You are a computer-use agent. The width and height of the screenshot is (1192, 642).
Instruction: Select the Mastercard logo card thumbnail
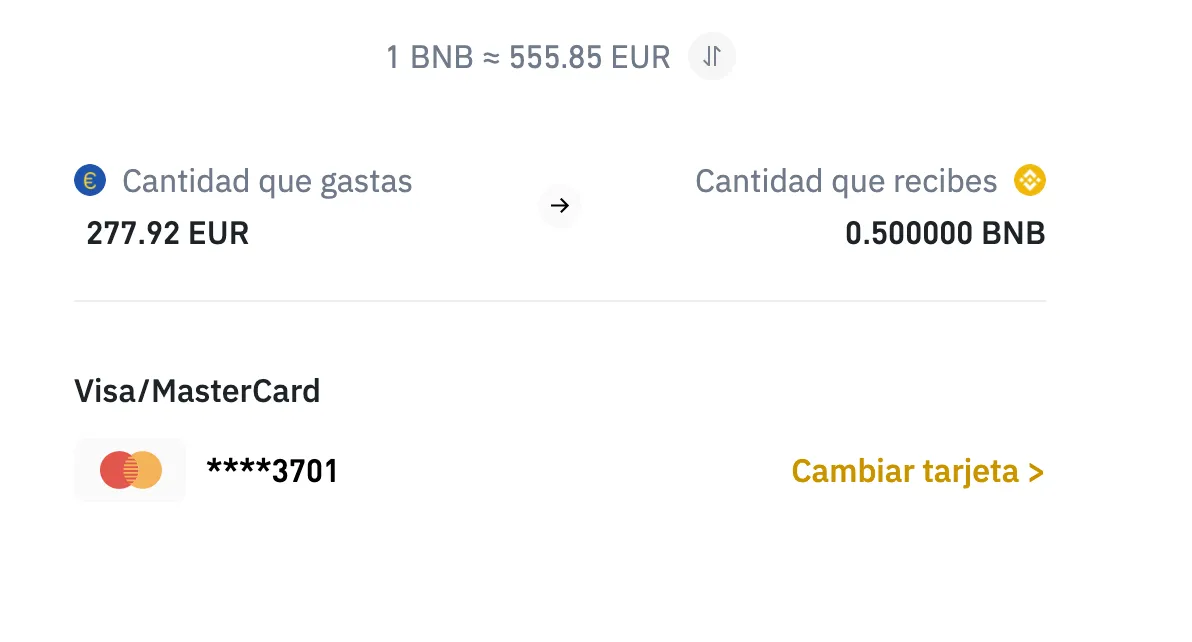(130, 470)
